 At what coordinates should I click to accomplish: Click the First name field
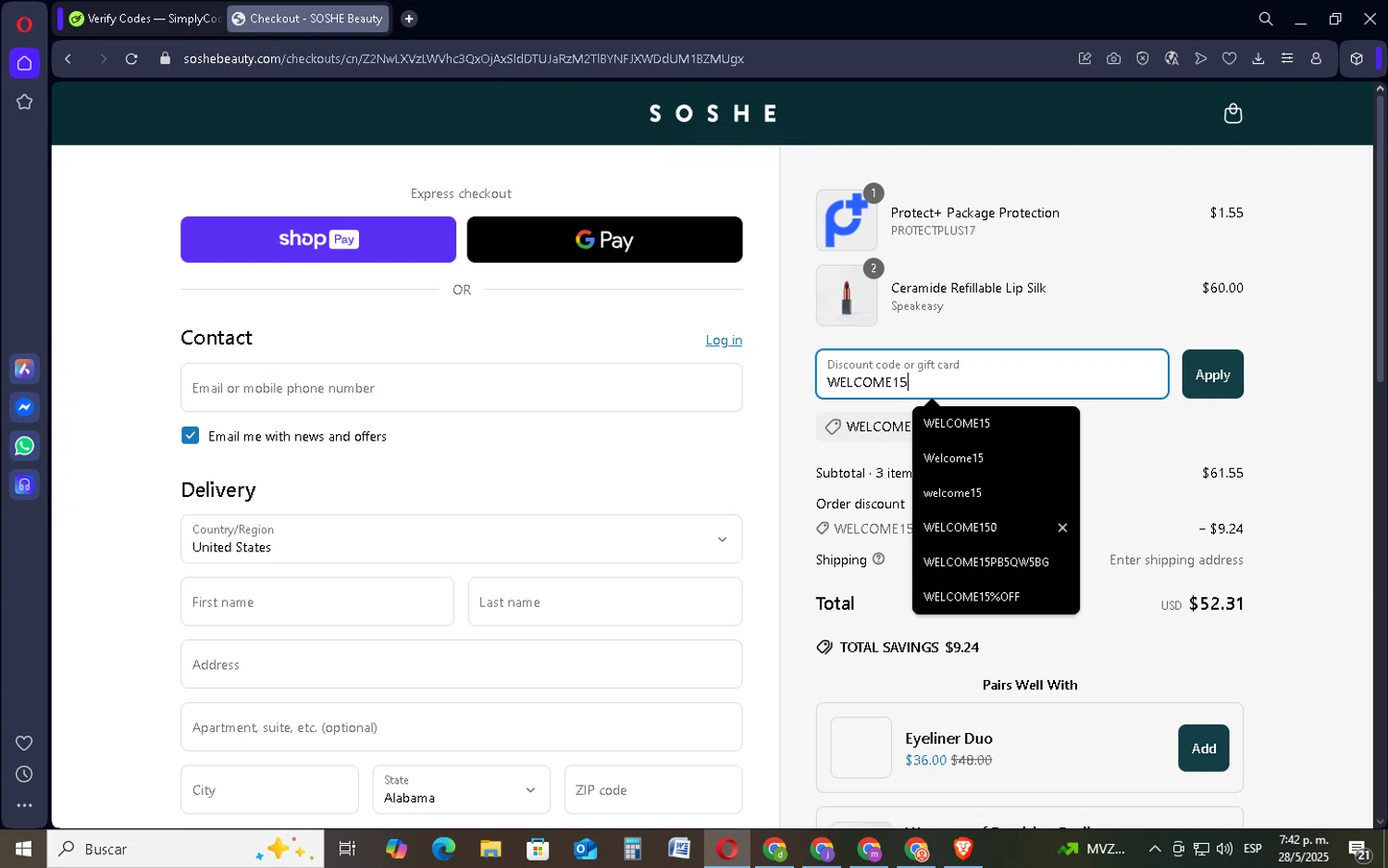(317, 601)
